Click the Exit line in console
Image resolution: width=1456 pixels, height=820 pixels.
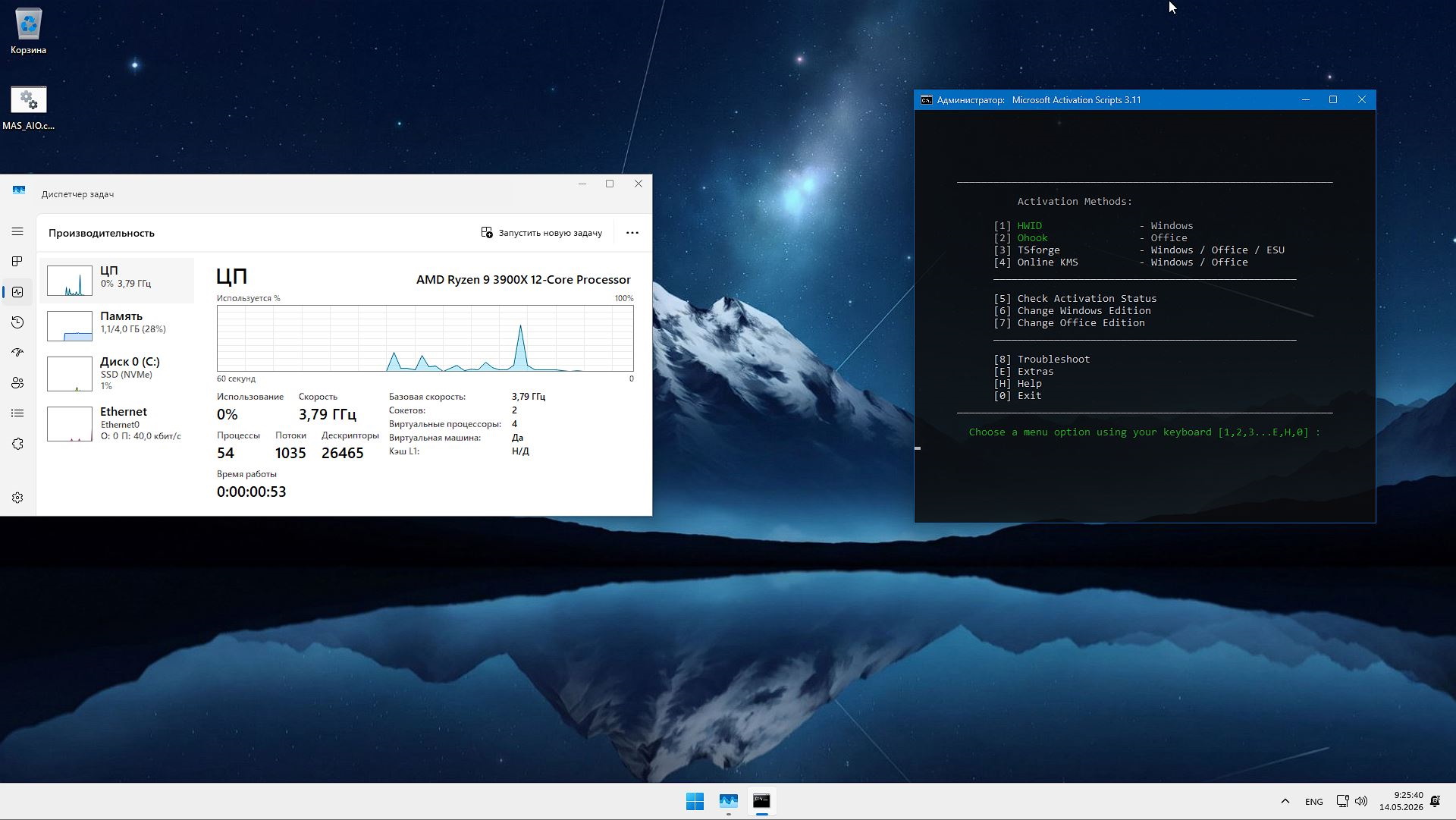(x=1017, y=396)
